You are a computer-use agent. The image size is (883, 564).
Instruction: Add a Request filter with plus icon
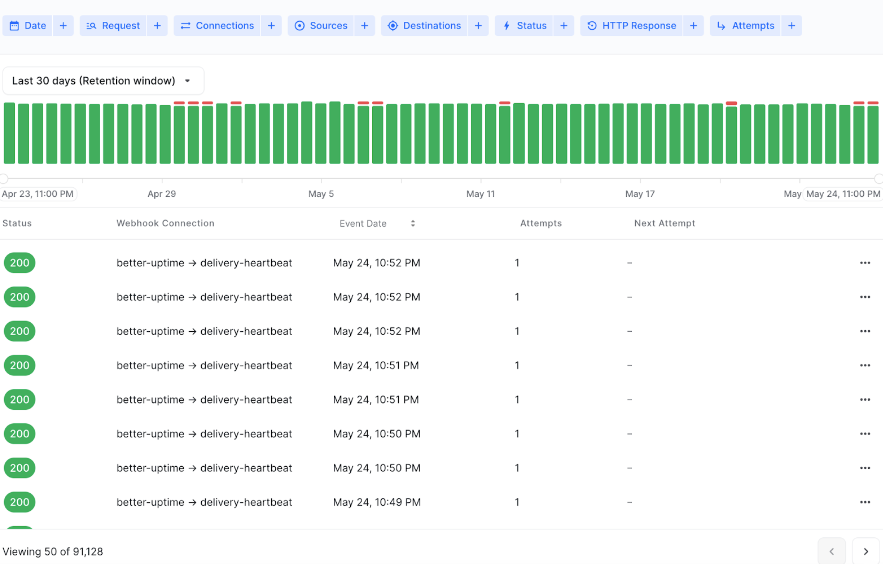click(x=157, y=25)
